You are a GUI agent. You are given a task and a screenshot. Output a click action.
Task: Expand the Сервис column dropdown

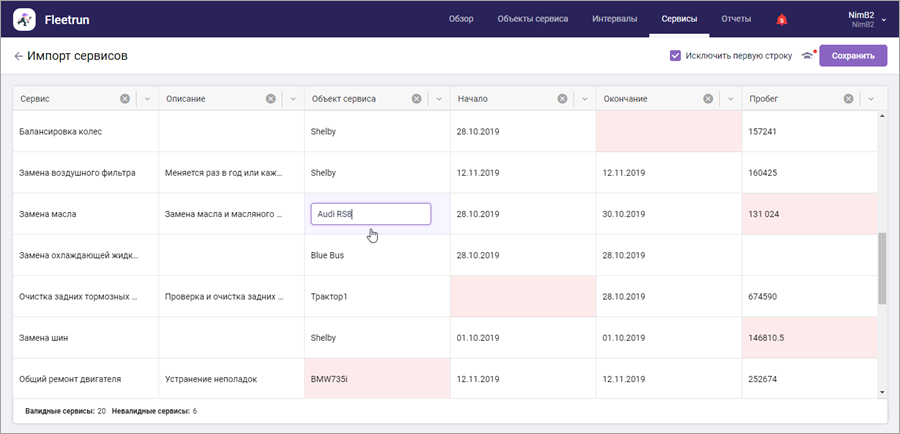pyautogui.click(x=147, y=99)
